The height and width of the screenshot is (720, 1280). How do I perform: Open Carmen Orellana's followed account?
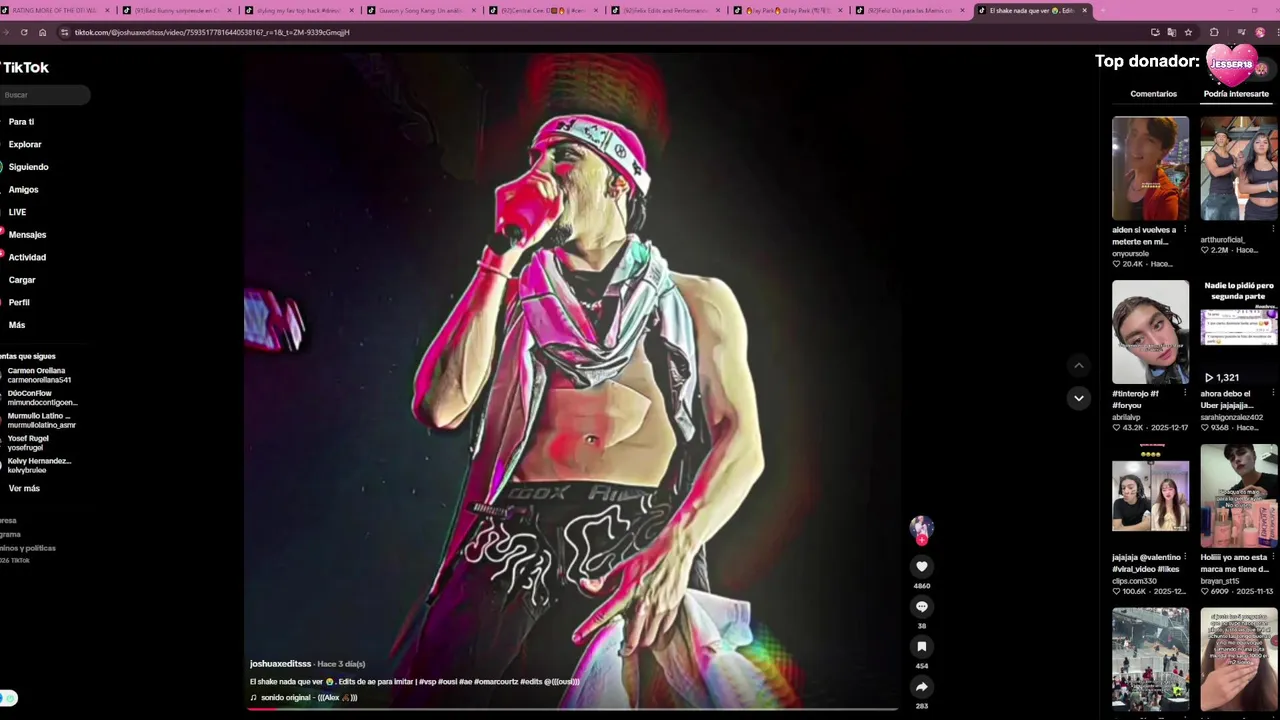(x=39, y=375)
